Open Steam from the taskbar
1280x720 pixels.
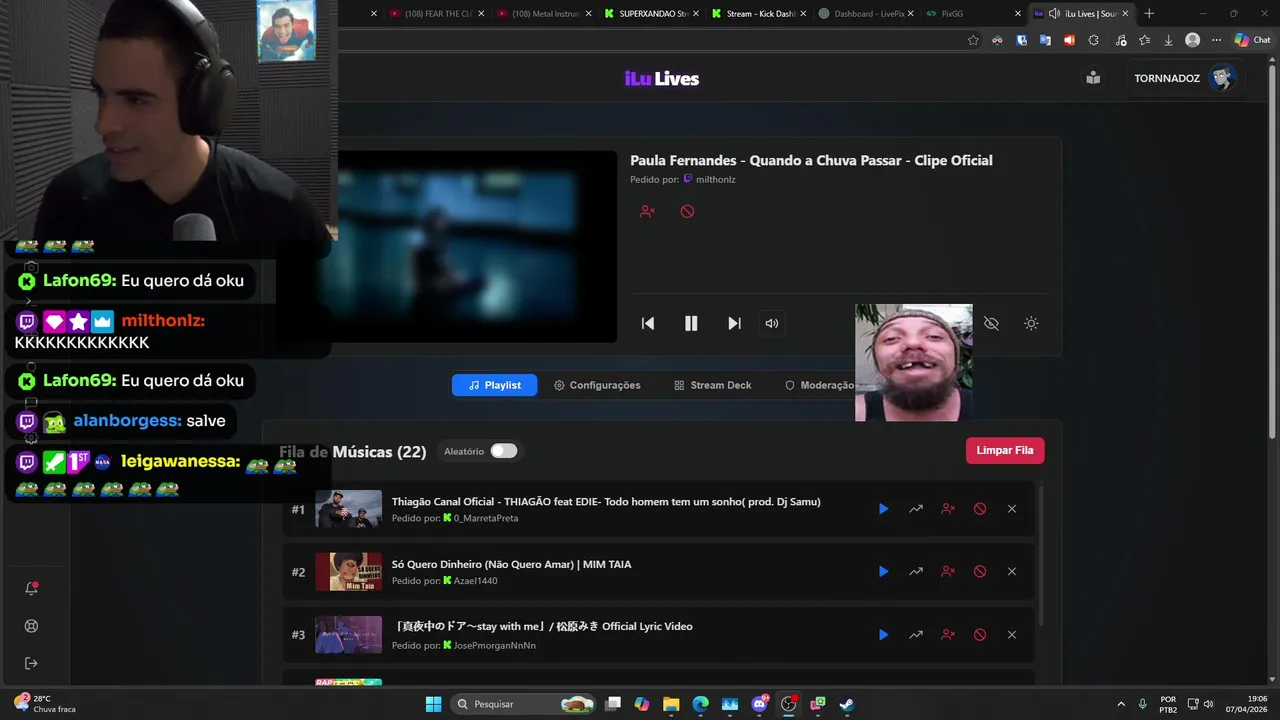pos(846,704)
